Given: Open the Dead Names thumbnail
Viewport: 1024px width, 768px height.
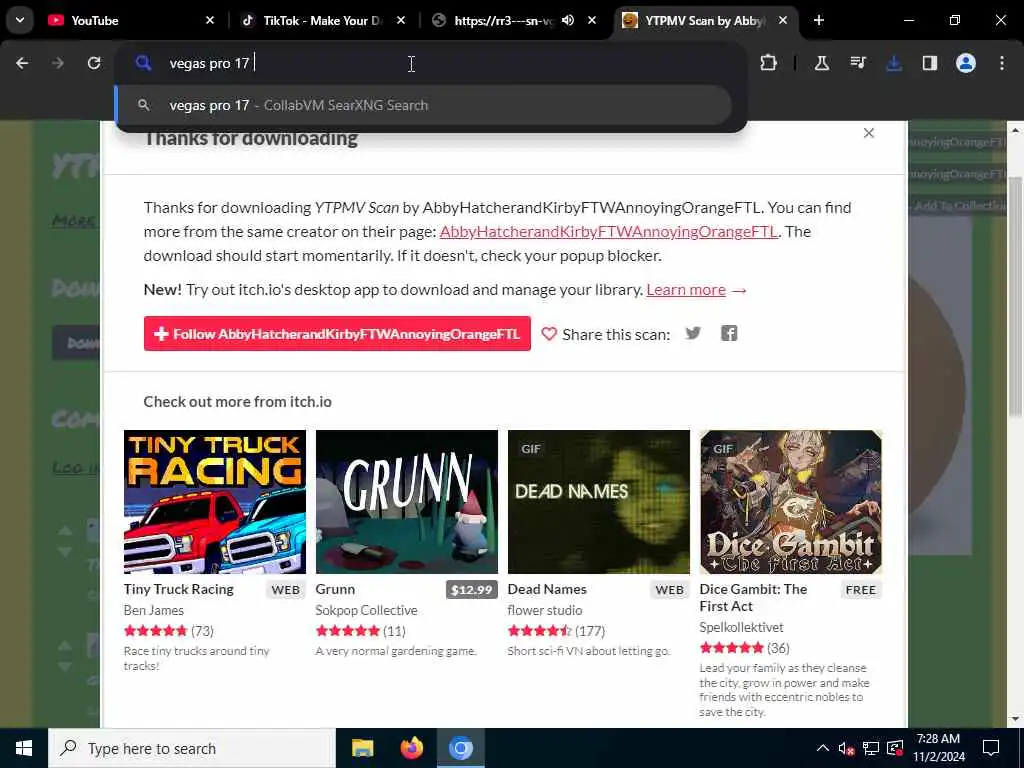Looking at the screenshot, I should pyautogui.click(x=599, y=502).
